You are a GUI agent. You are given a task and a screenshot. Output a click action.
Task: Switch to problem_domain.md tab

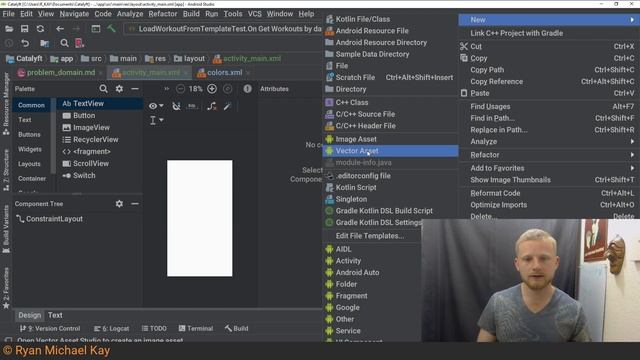coord(60,73)
